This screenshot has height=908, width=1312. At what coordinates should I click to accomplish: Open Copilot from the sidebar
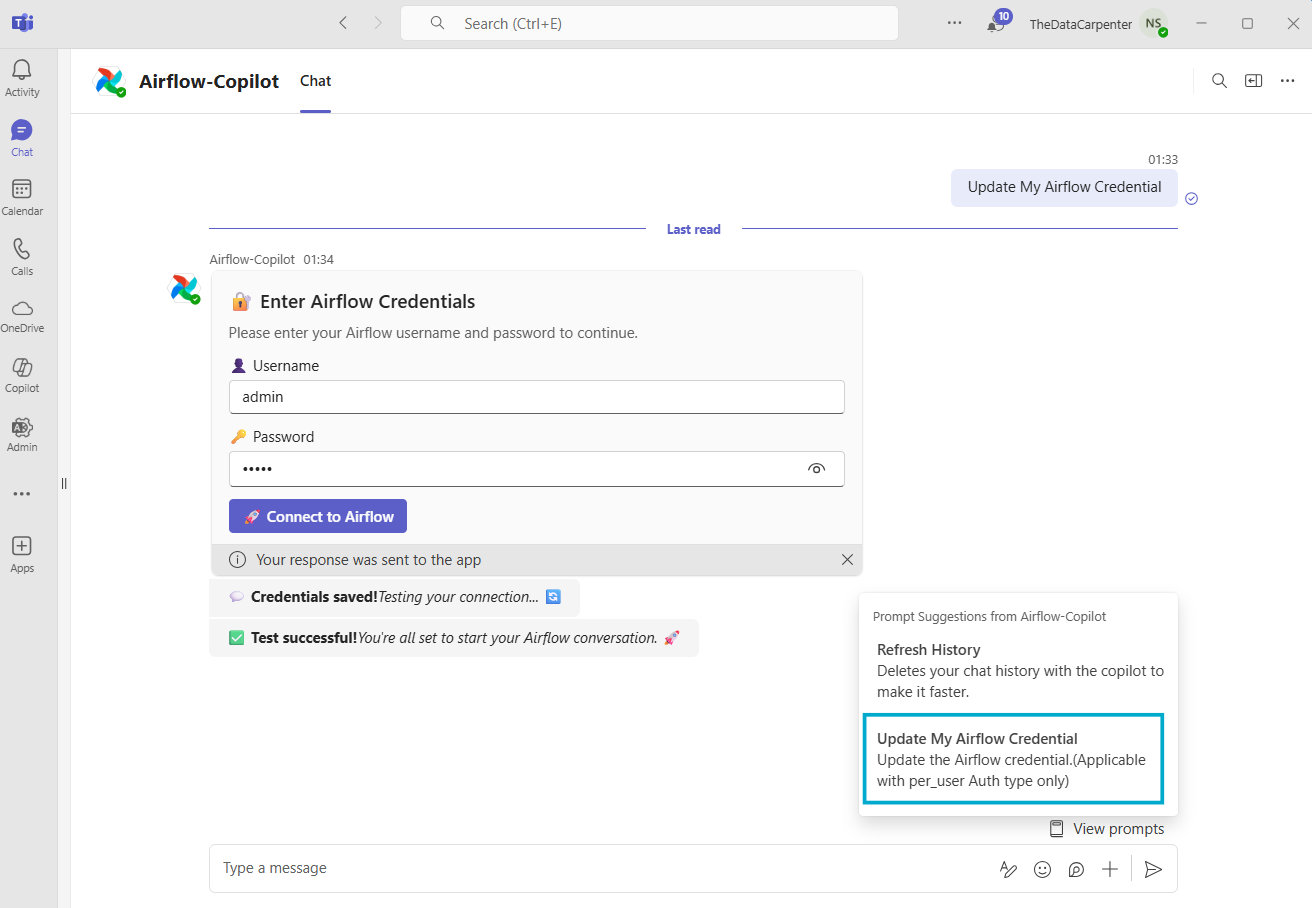[x=22, y=376]
